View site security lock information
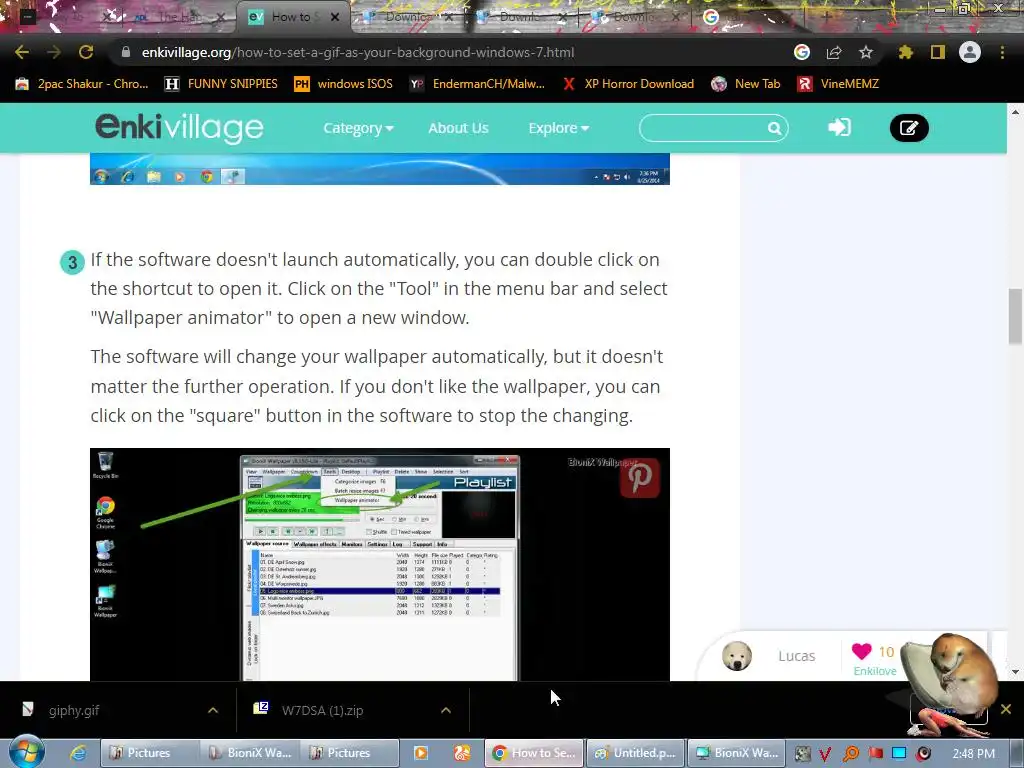The height and width of the screenshot is (768, 1024). click(126, 52)
